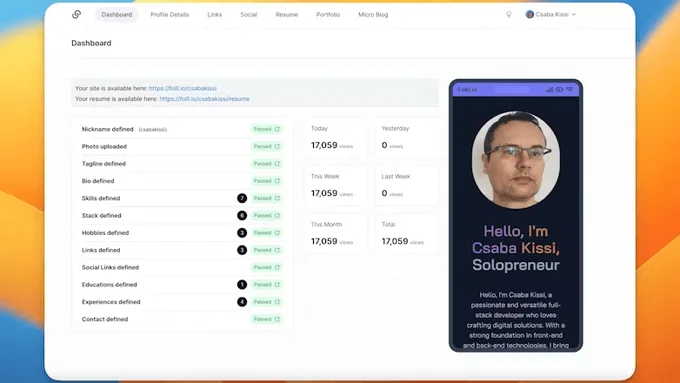Image resolution: width=680 pixels, height=383 pixels.
Task: Open the Social tab
Action: pyautogui.click(x=249, y=14)
